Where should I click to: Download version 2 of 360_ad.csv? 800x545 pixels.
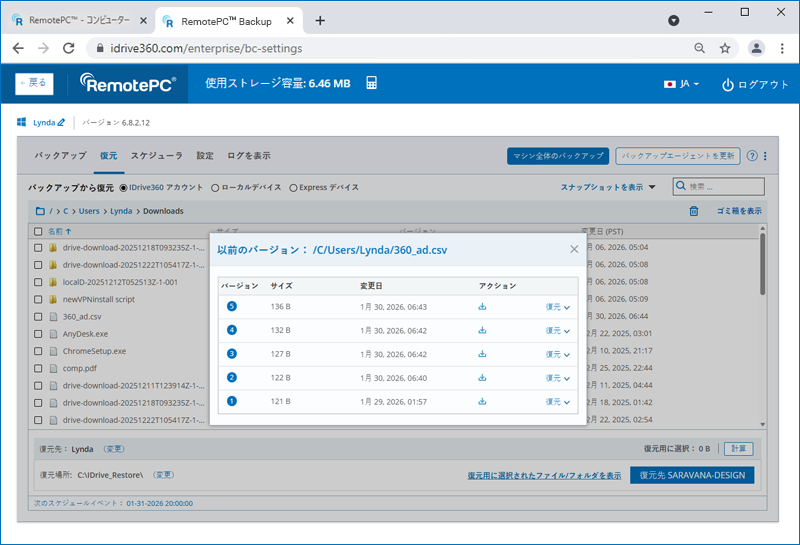click(x=482, y=378)
